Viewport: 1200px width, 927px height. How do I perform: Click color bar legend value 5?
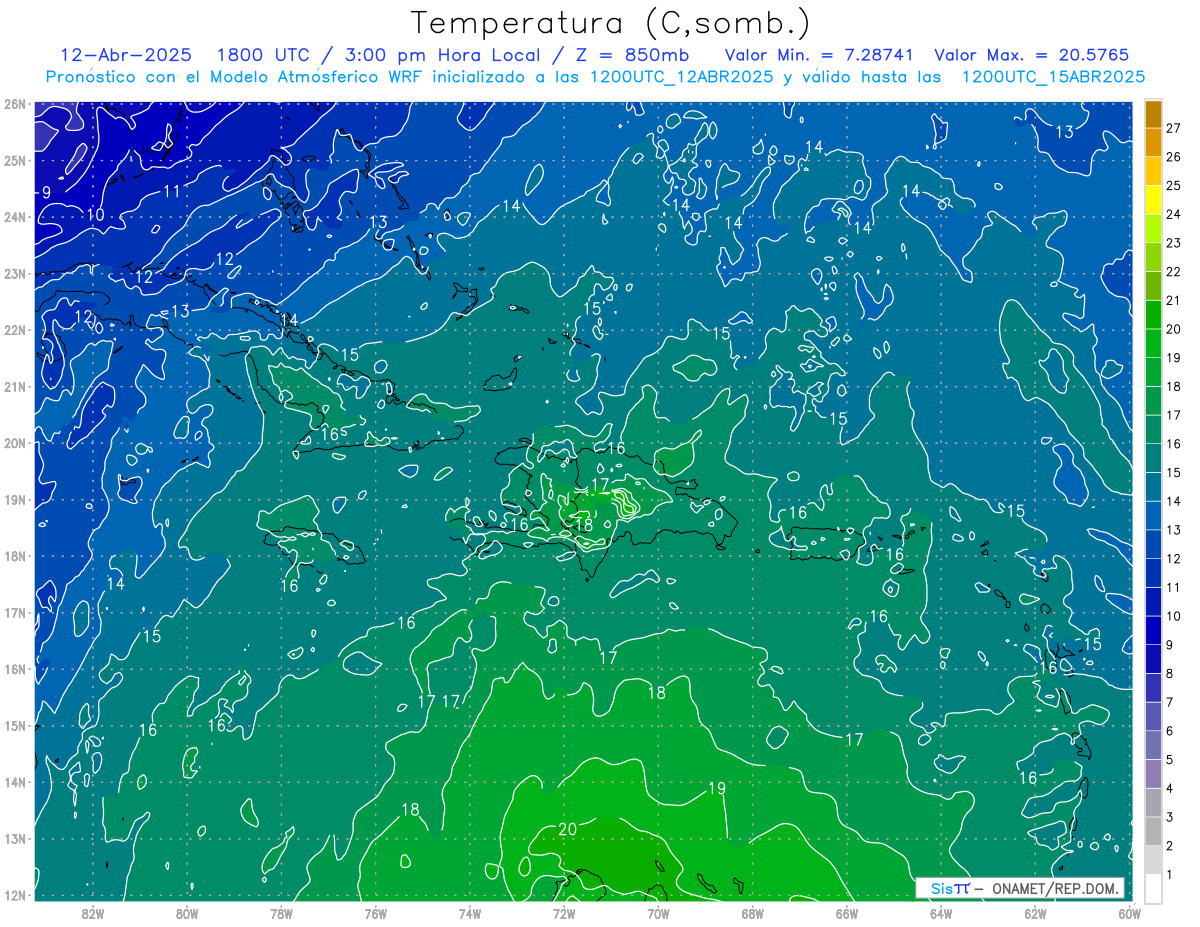pos(1171,760)
